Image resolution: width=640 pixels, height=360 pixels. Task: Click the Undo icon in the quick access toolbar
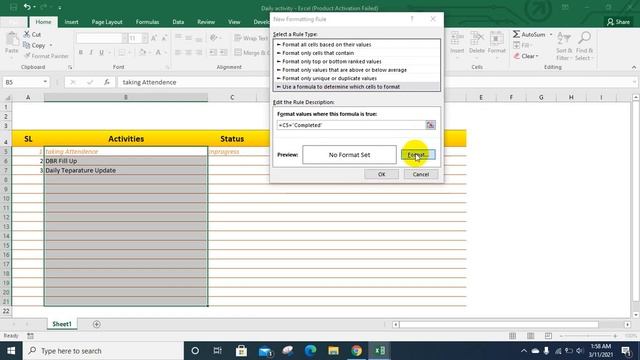[x=27, y=7]
